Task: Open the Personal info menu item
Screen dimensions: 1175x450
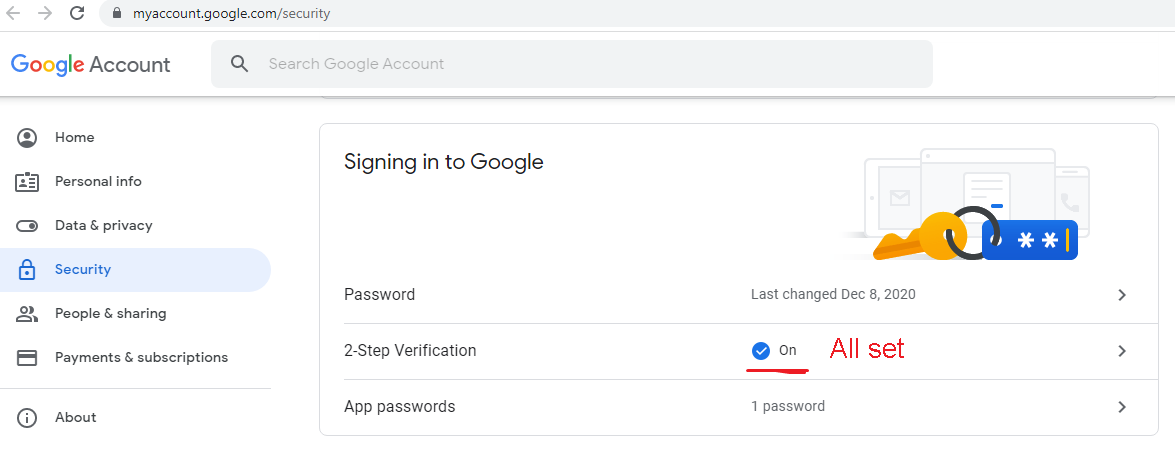Action: pyautogui.click(x=135, y=182)
